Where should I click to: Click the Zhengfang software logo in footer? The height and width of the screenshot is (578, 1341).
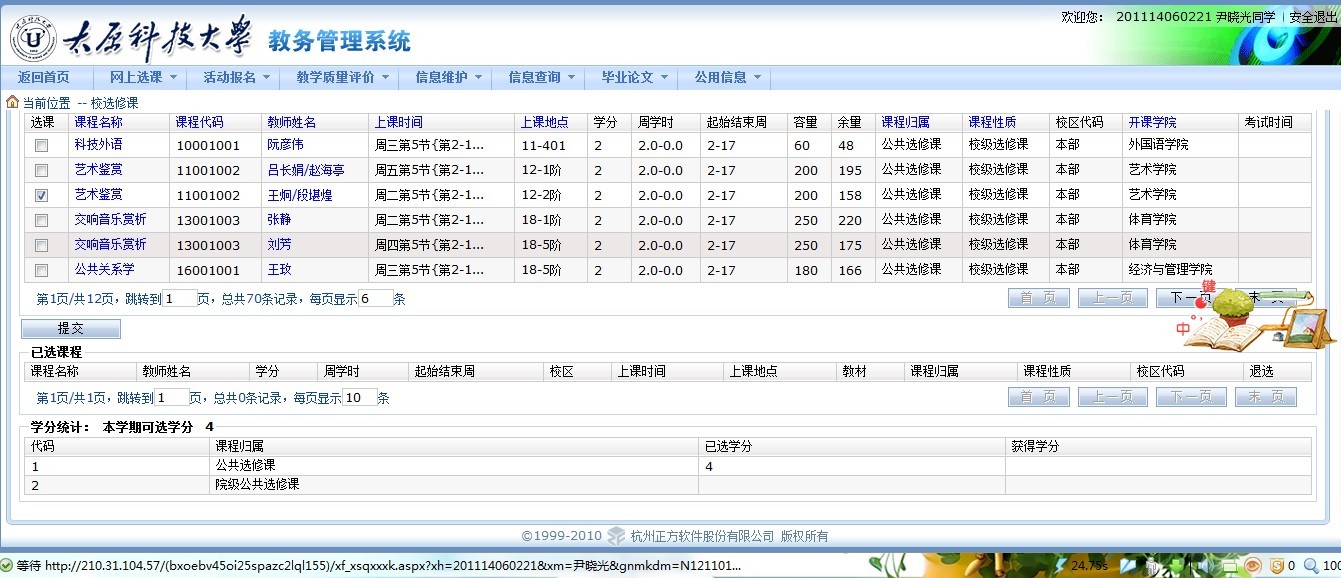coord(616,536)
